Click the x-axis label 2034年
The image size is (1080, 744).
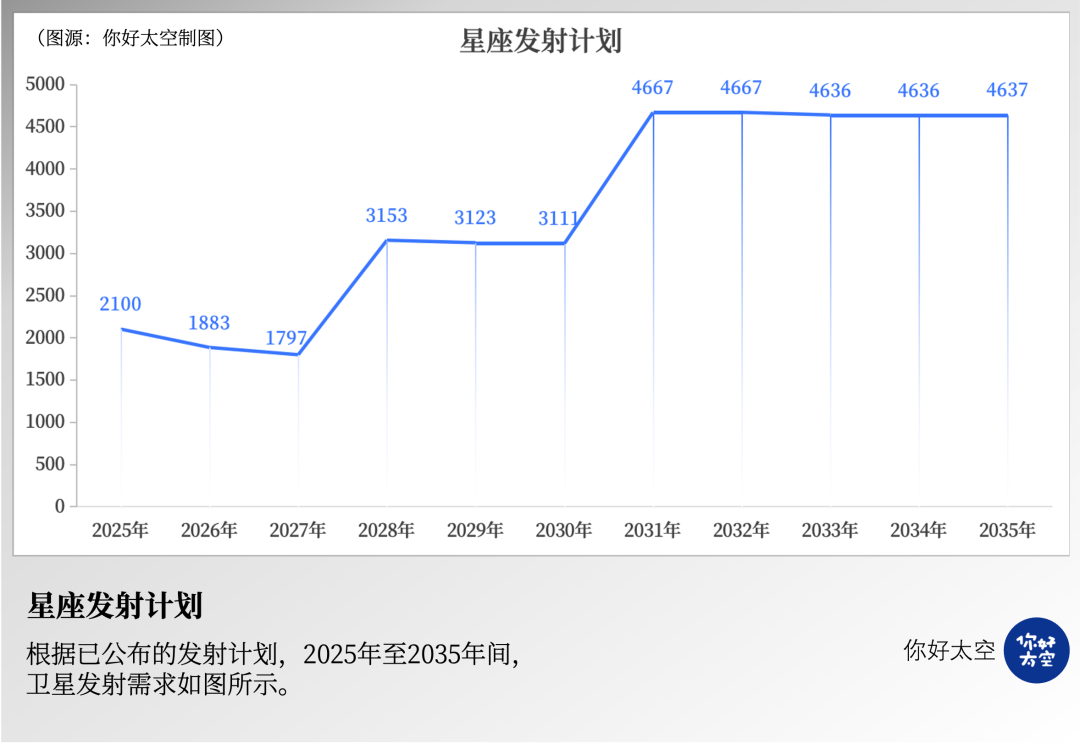tap(918, 530)
